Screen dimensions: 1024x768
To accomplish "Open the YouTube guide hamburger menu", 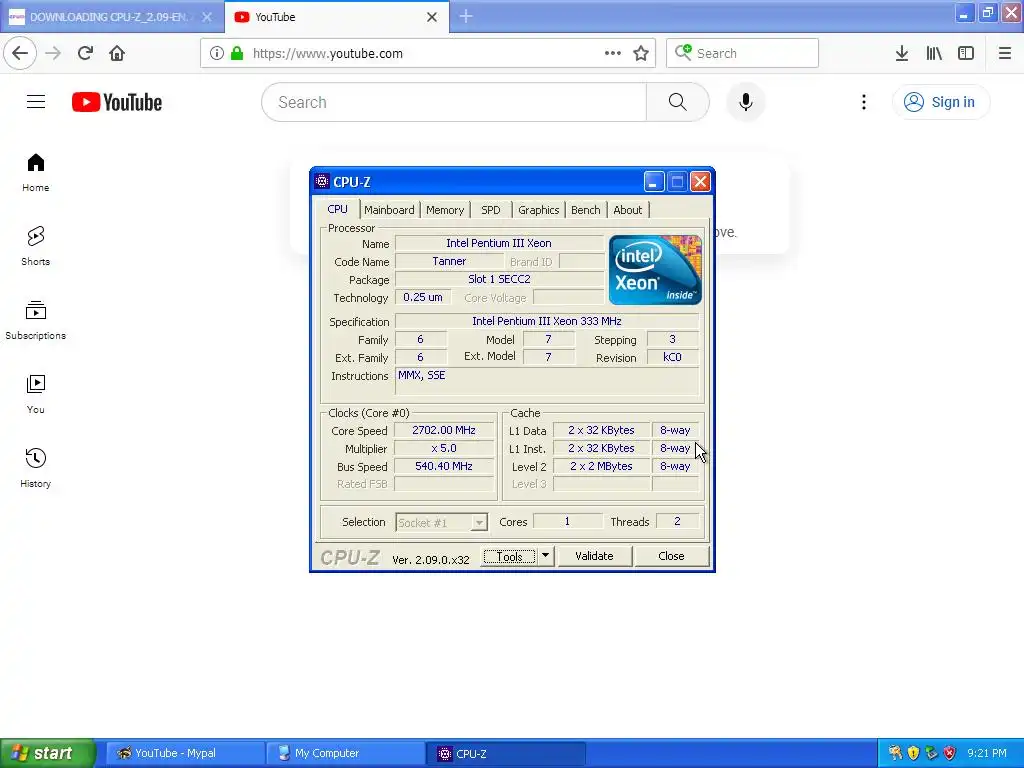I will 36,102.
